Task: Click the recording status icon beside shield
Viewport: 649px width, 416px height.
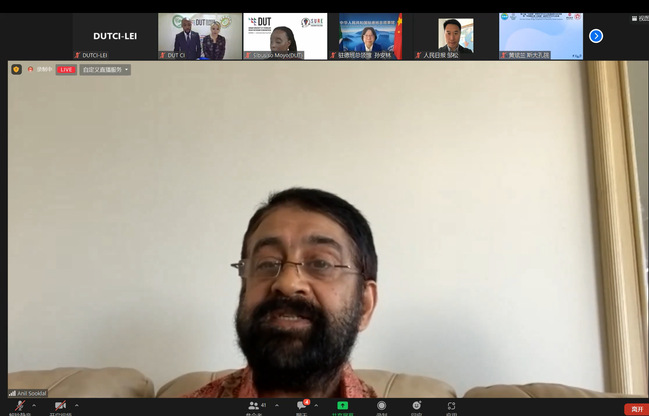Action: click(31, 69)
